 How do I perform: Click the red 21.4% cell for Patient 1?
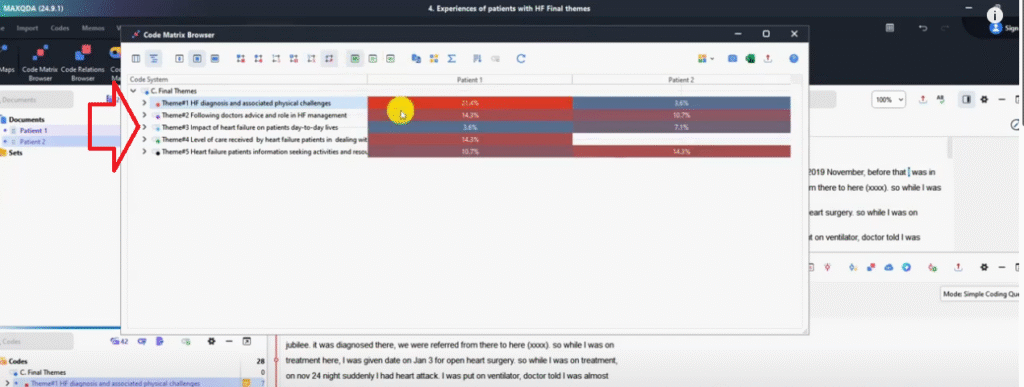(470, 103)
